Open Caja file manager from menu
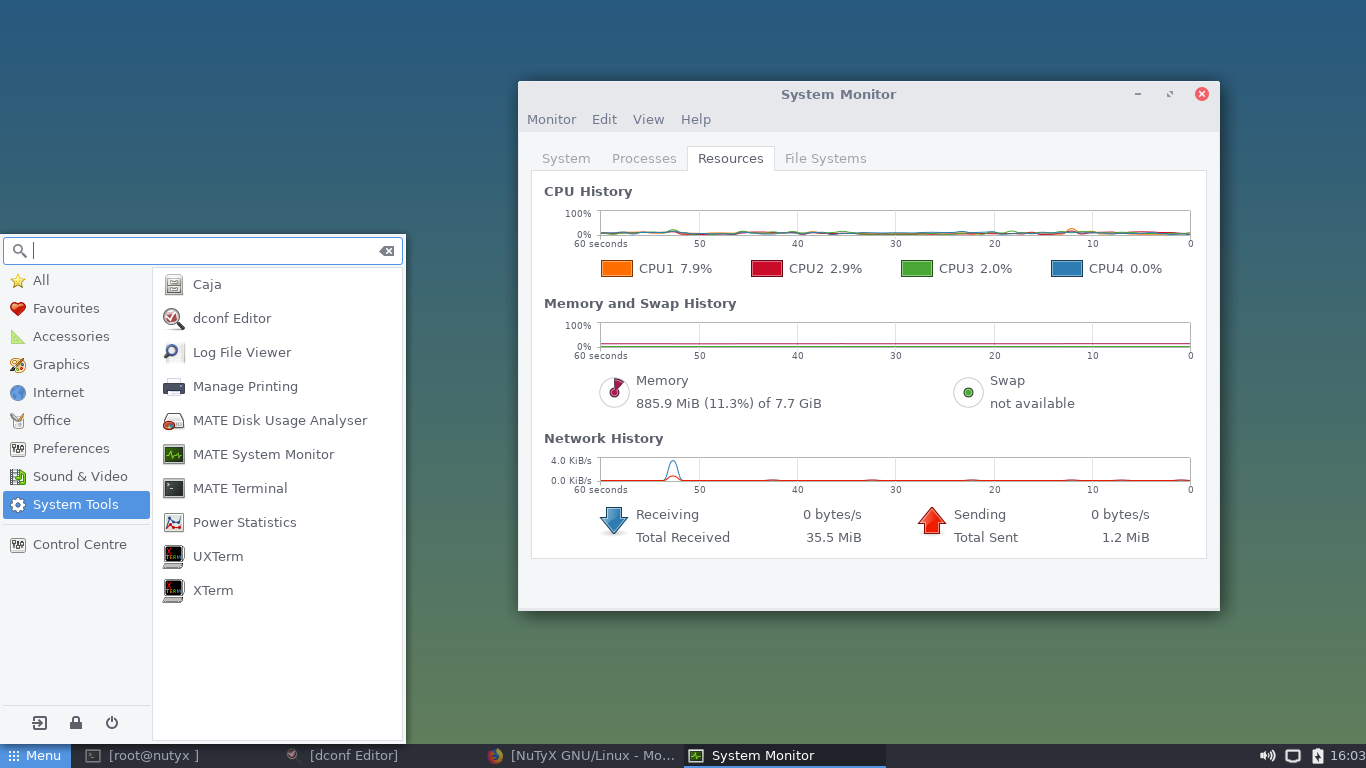This screenshot has height=768, width=1366. coord(278,285)
